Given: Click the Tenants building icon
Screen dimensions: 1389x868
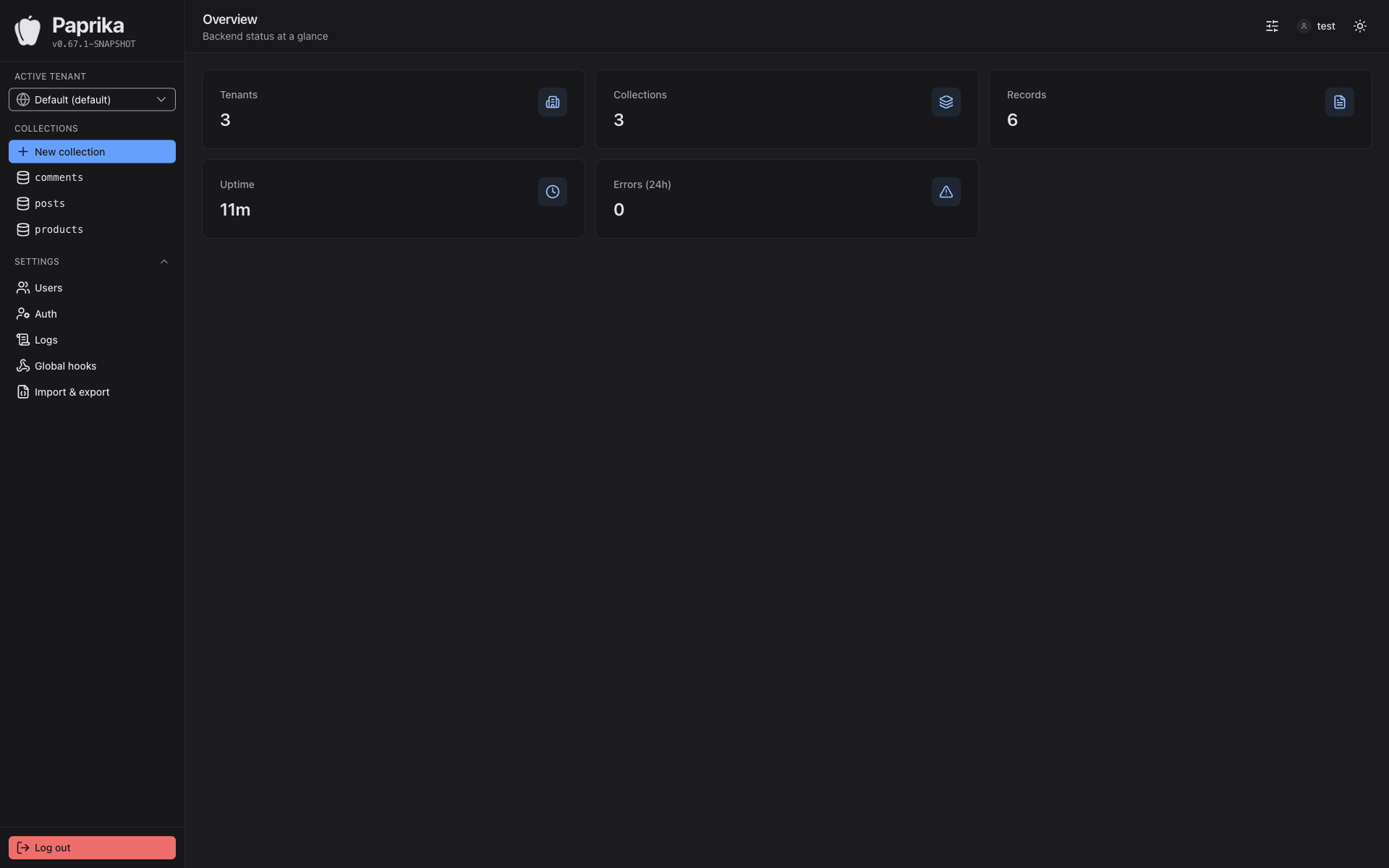Looking at the screenshot, I should coord(553,102).
